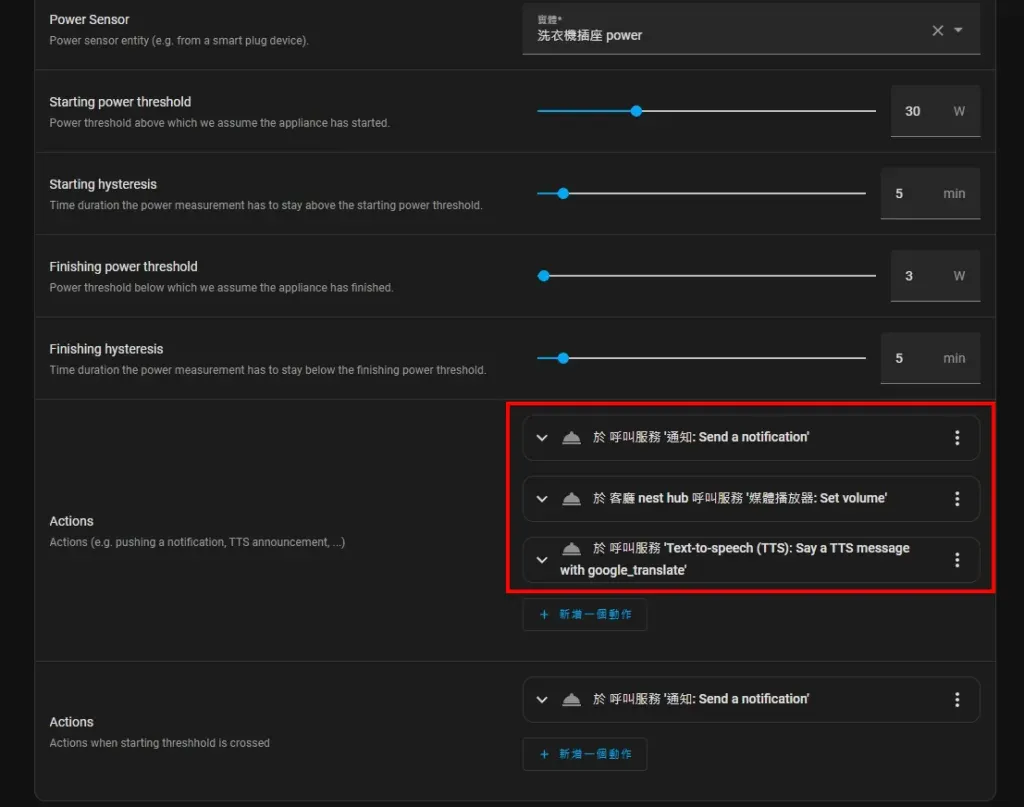The image size is (1024, 807).
Task: Click 新增一個動作 button below the TTS action
Action: click(x=585, y=614)
